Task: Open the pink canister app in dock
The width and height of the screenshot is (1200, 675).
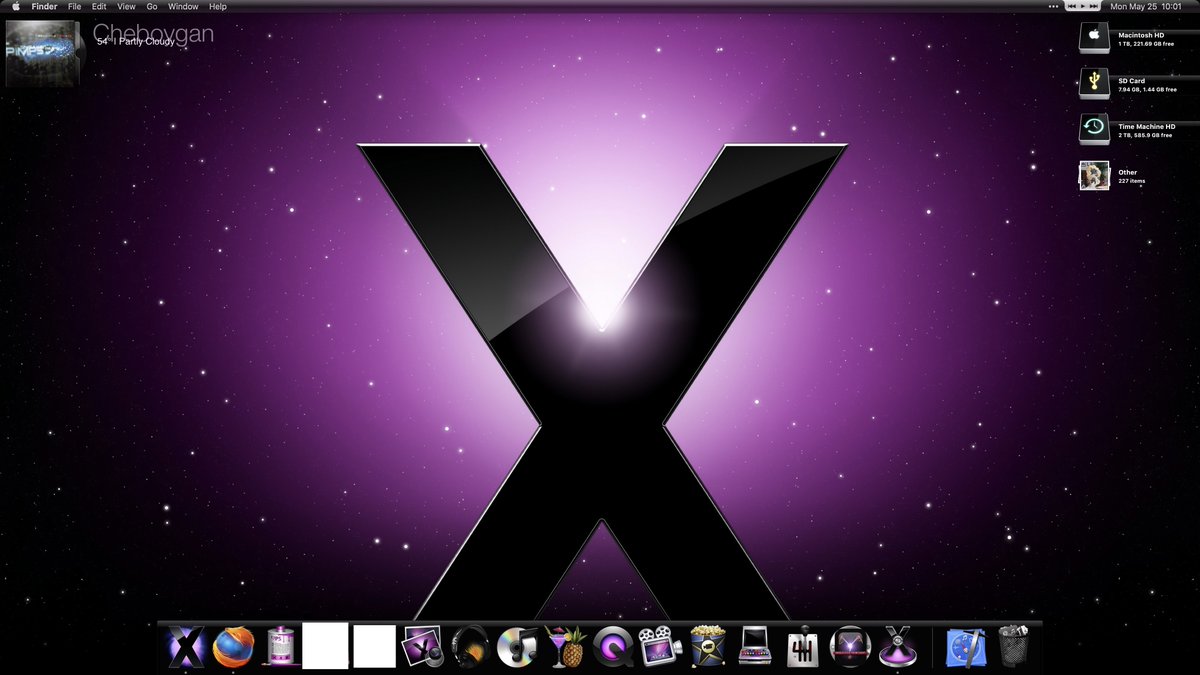Action: [281, 646]
